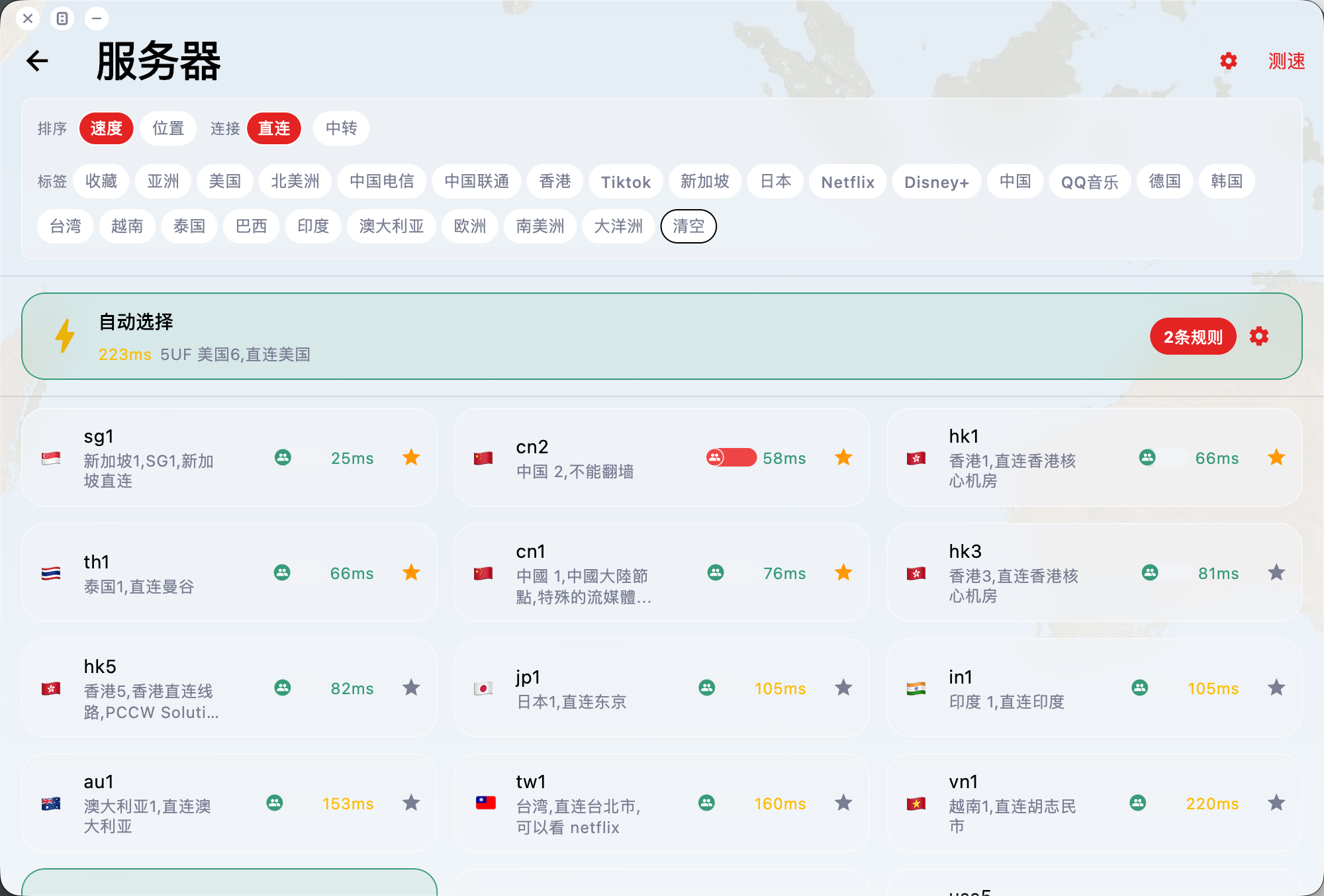The image size is (1324, 896).
Task: Open the 2条规则 rules button
Action: pos(1192,337)
